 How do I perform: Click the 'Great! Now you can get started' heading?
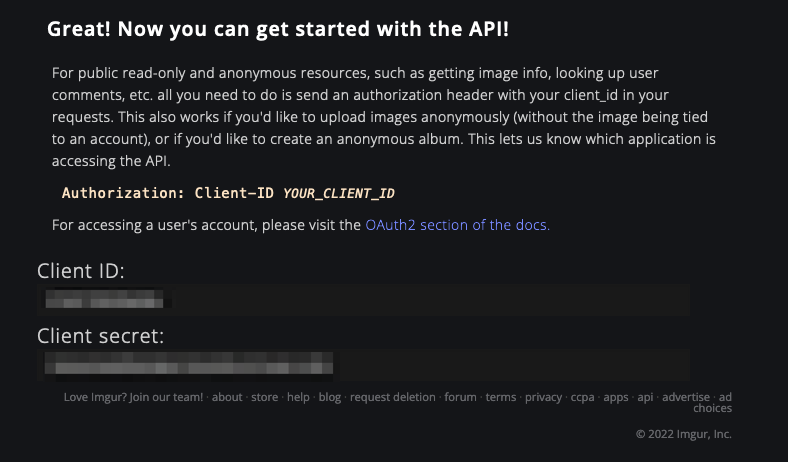[278, 29]
